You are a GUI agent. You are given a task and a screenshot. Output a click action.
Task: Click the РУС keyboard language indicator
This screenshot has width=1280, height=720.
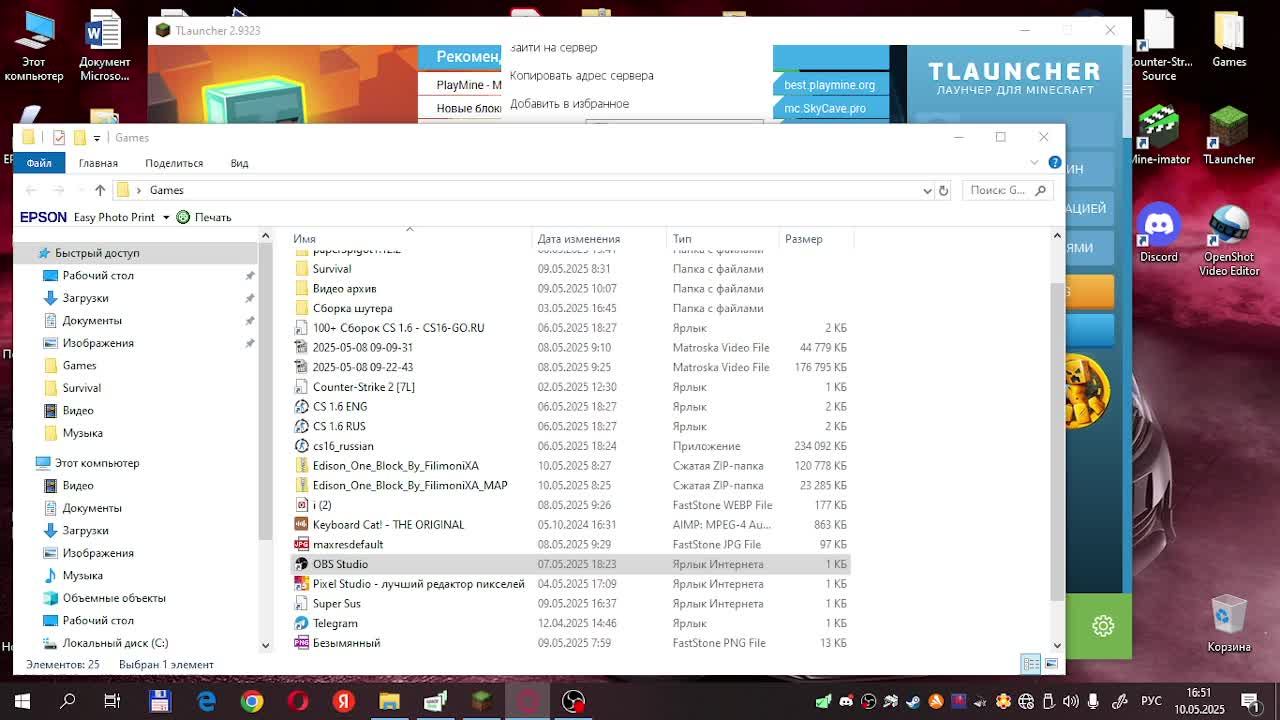pos(1151,701)
